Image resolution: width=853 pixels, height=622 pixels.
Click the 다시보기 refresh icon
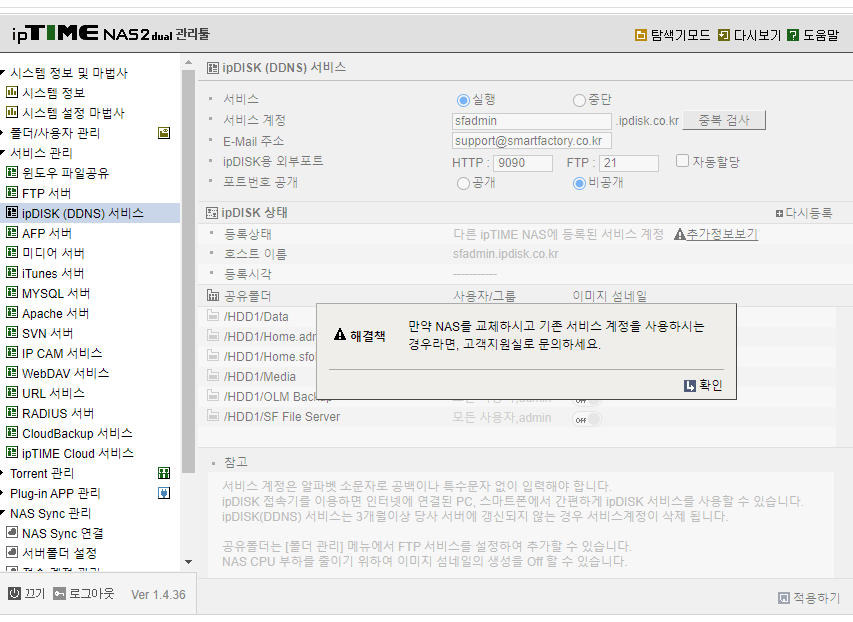724,35
